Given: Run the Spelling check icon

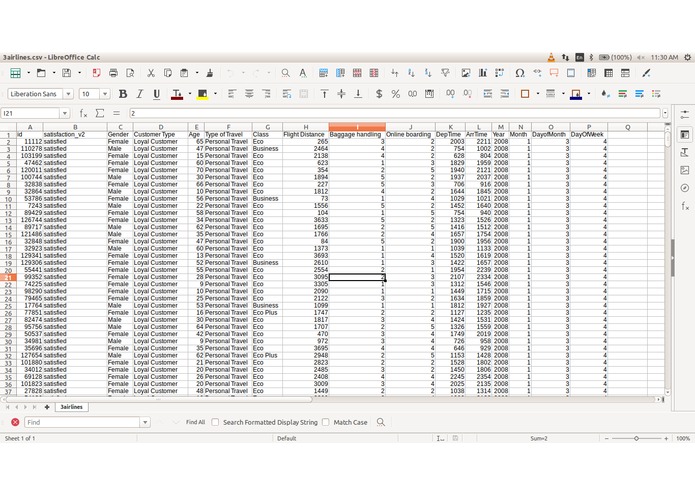Looking at the screenshot, I should pos(303,73).
